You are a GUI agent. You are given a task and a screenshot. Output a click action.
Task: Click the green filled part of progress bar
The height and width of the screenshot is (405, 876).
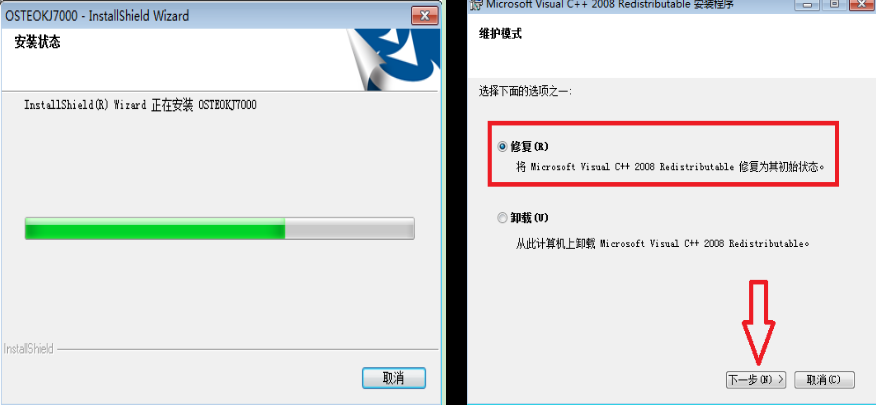click(x=155, y=228)
